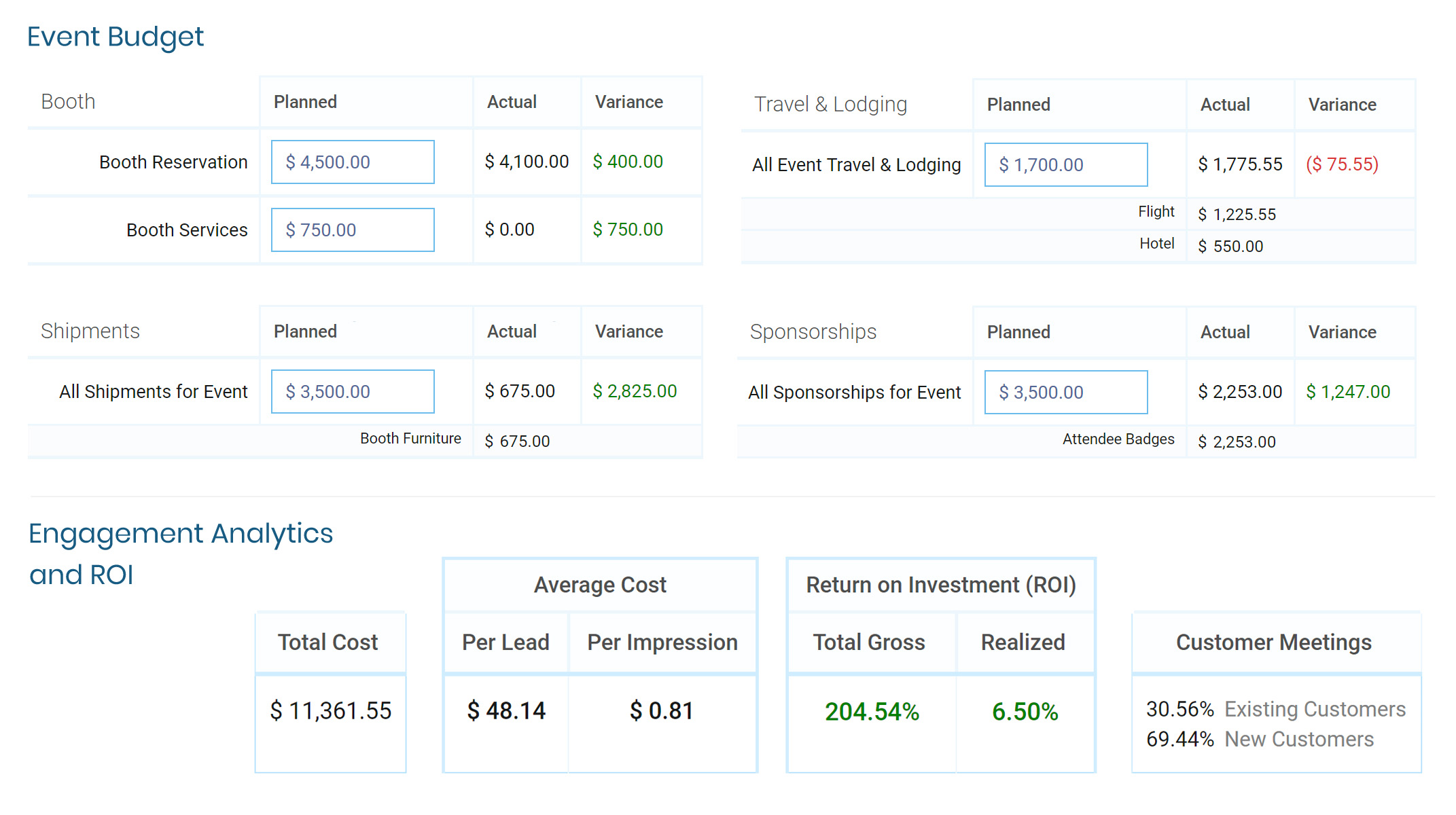Click the All Sponsorships planned amount field

point(1065,393)
